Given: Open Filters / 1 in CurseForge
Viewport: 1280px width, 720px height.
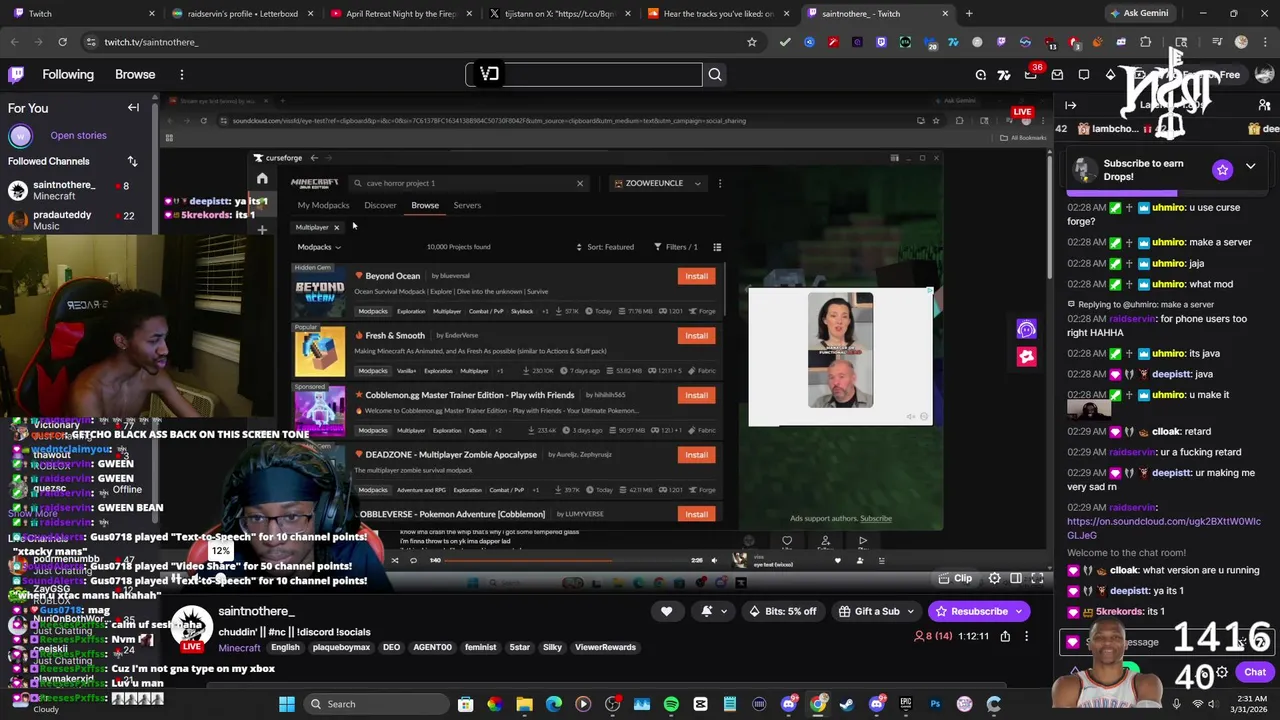Looking at the screenshot, I should pos(676,247).
